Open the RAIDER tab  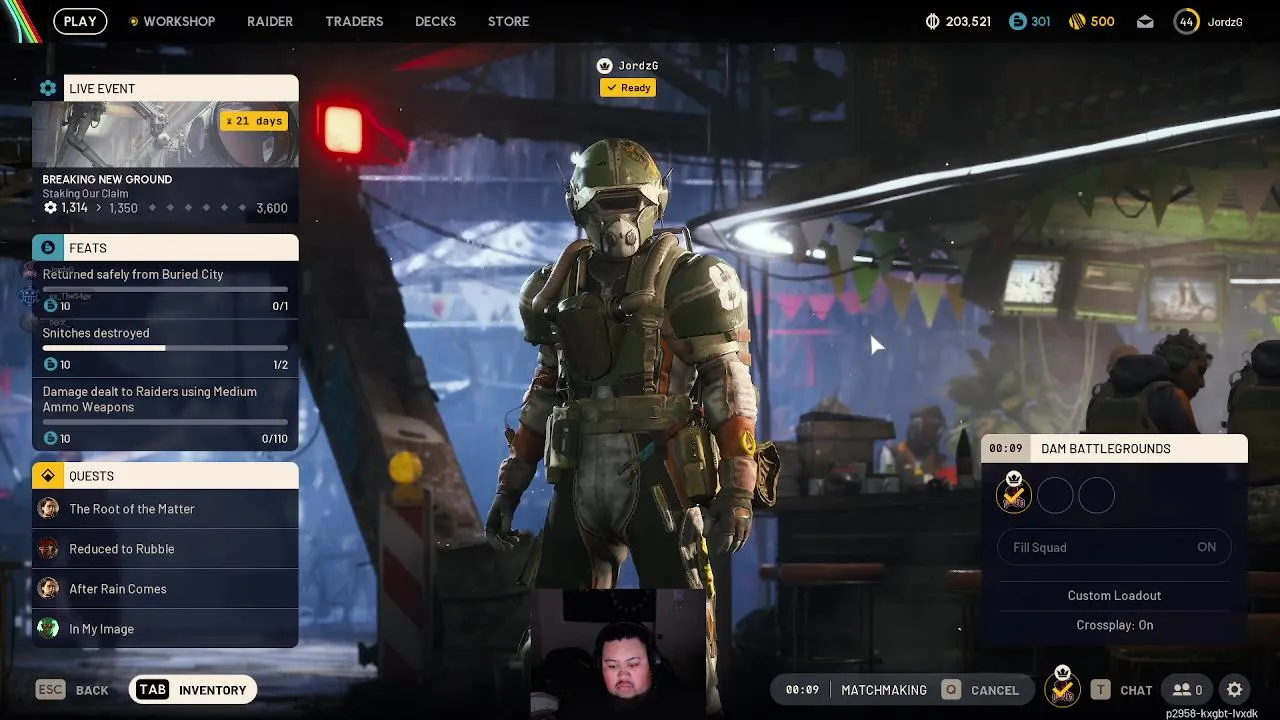(x=270, y=21)
